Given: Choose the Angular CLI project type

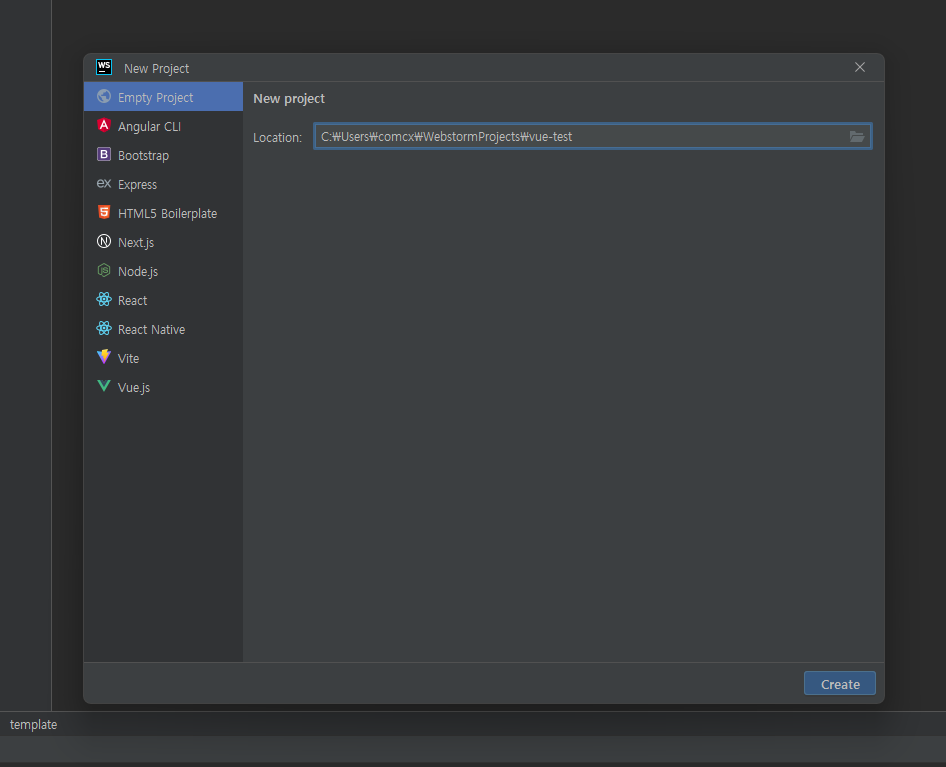Looking at the screenshot, I should (163, 126).
